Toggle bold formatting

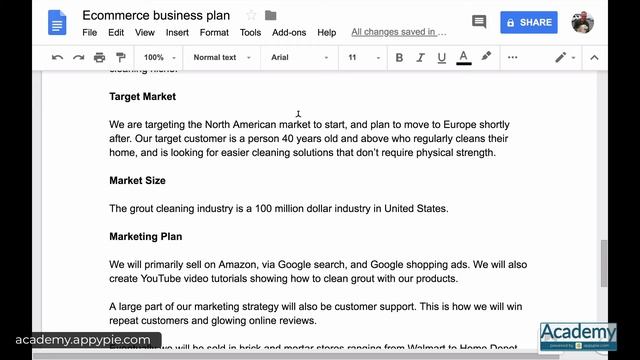pyautogui.click(x=399, y=58)
